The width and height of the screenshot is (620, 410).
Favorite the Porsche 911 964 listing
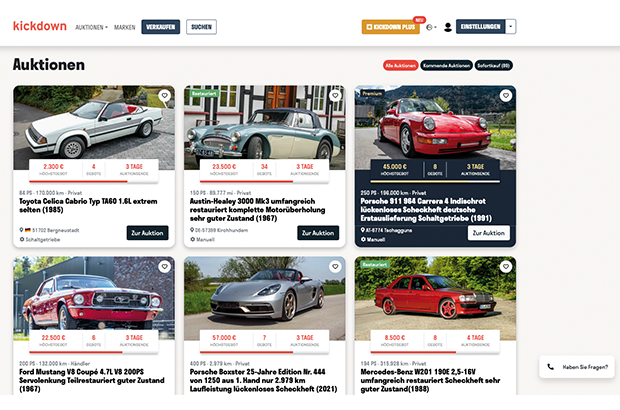coord(506,95)
